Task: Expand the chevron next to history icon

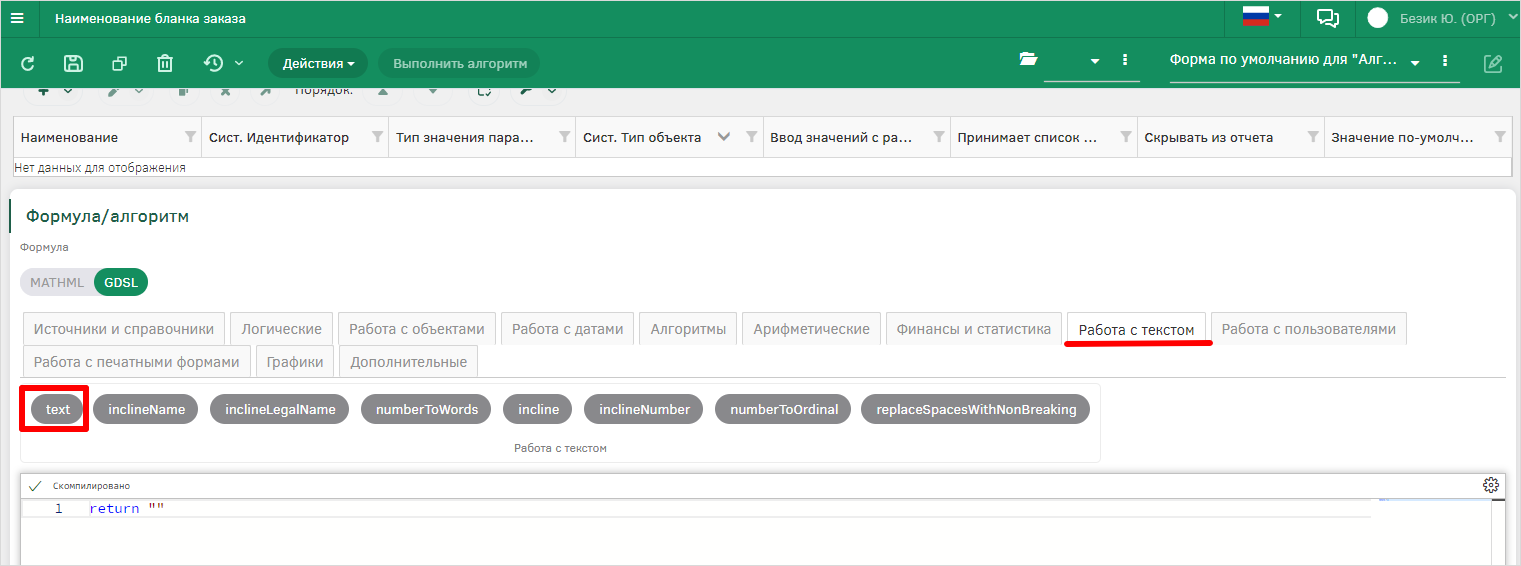Action: click(x=239, y=63)
